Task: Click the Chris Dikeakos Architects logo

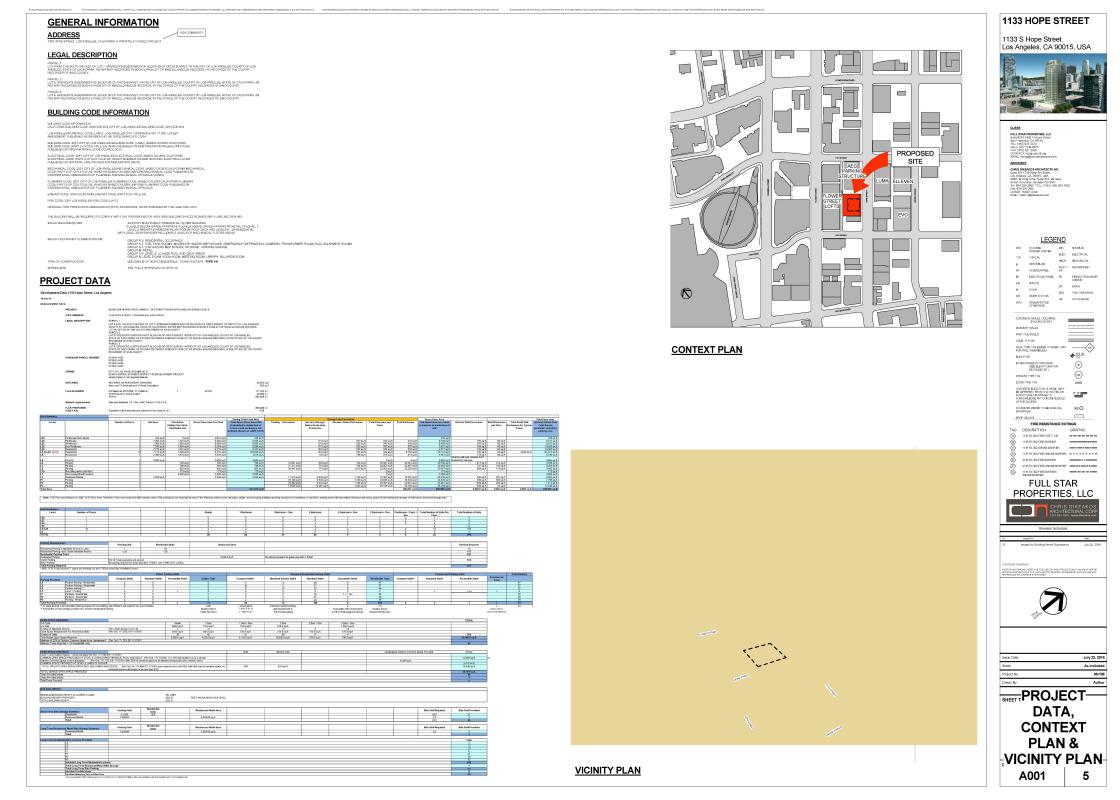Action: pyautogui.click(x=1053, y=509)
